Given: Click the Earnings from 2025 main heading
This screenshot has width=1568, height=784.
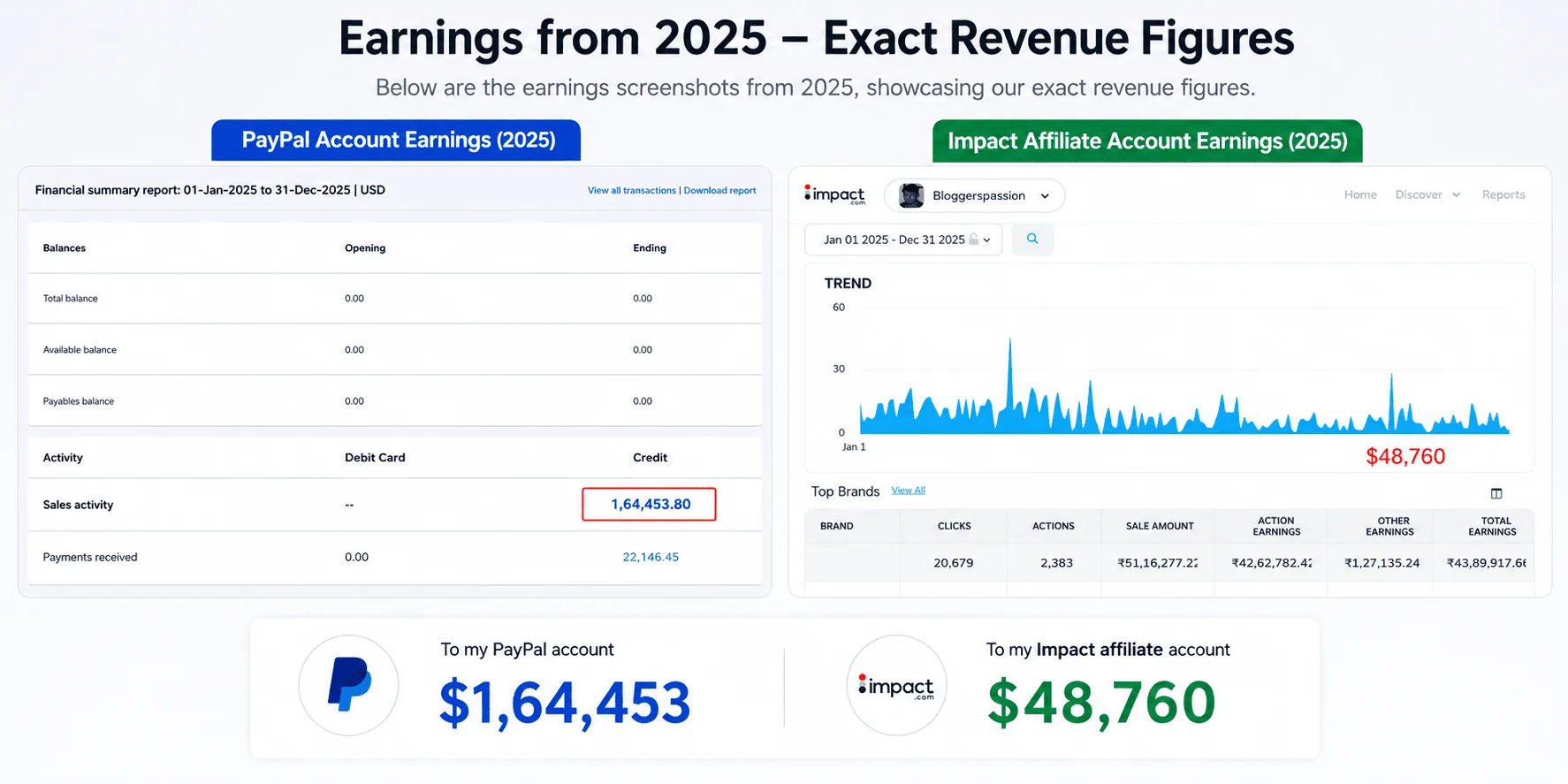Looking at the screenshot, I should coord(816,38).
